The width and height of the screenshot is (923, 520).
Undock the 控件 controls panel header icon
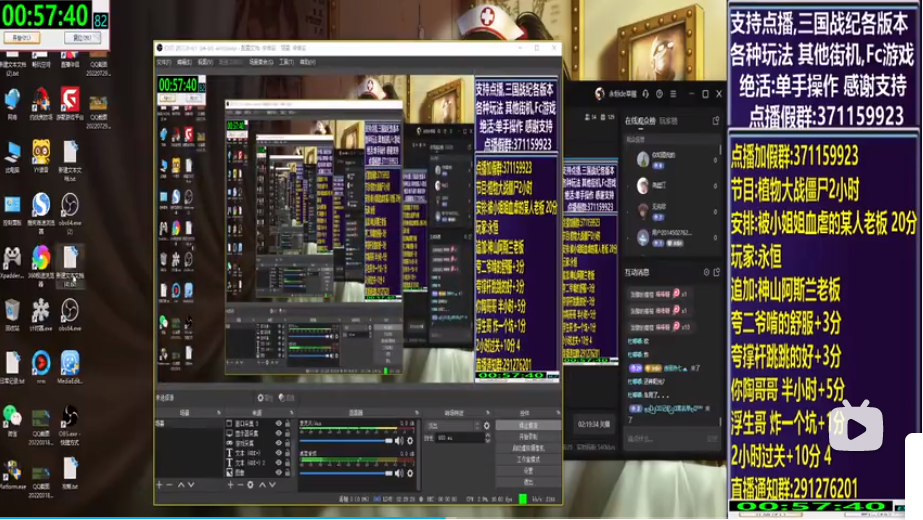point(557,413)
